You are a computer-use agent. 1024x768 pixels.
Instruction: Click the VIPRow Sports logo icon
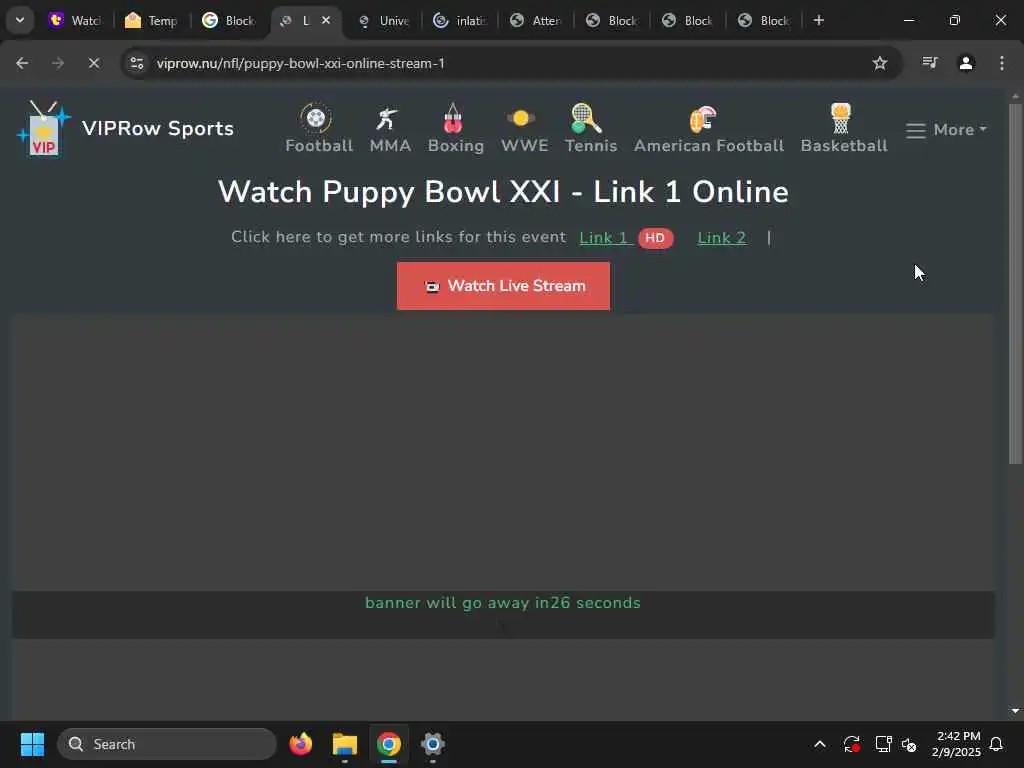pos(44,129)
